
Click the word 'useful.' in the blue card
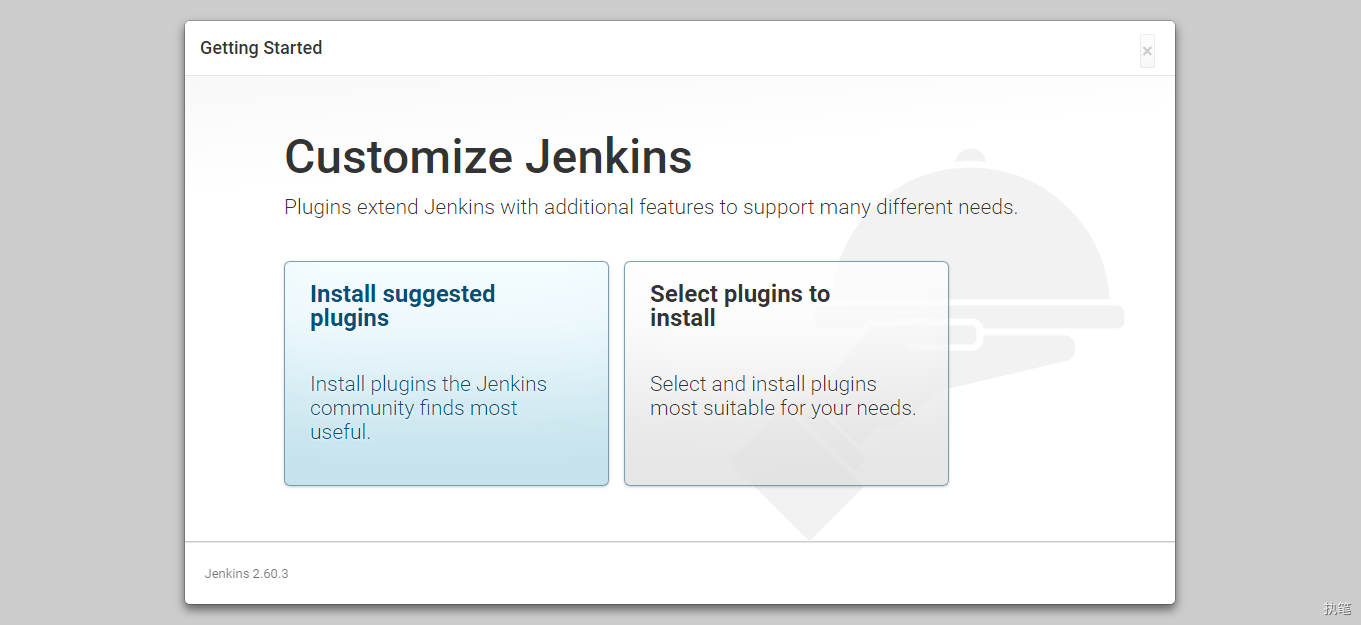click(340, 432)
